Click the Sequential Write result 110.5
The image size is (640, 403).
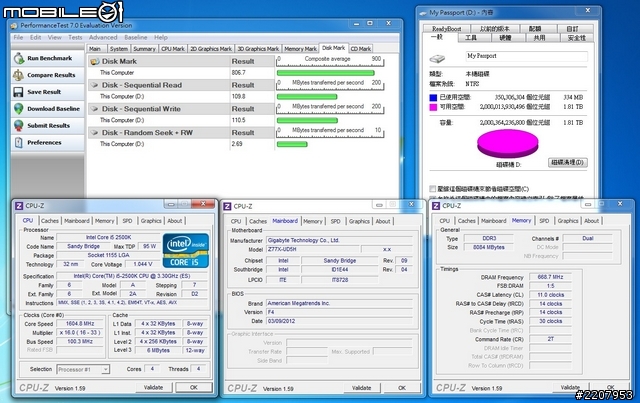point(238,120)
